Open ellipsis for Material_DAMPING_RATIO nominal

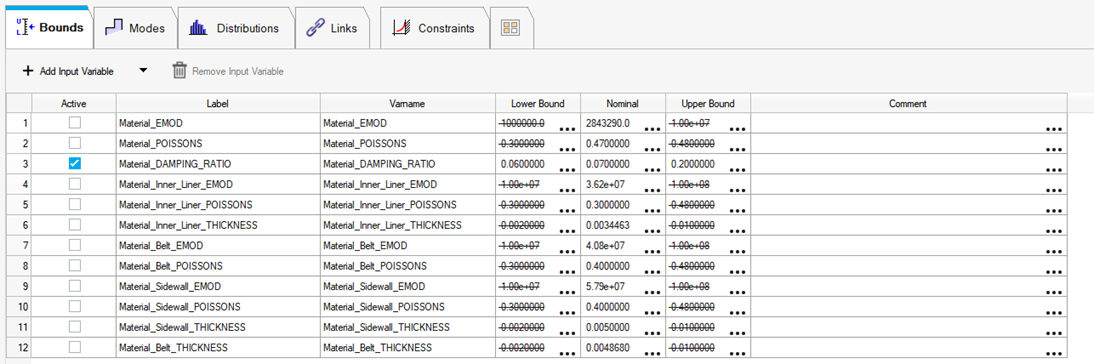pos(652,170)
